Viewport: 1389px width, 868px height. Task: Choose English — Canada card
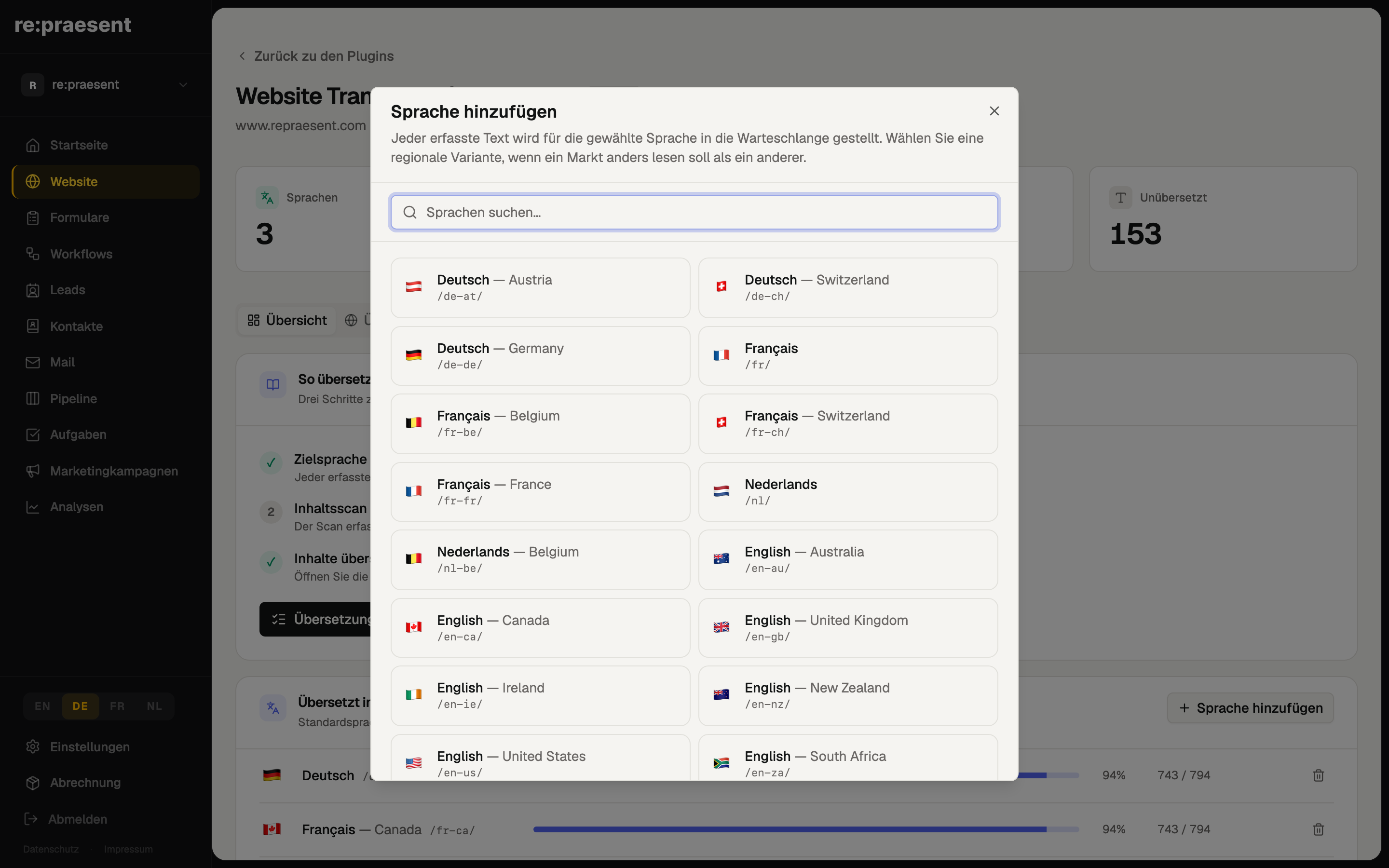pos(540,628)
